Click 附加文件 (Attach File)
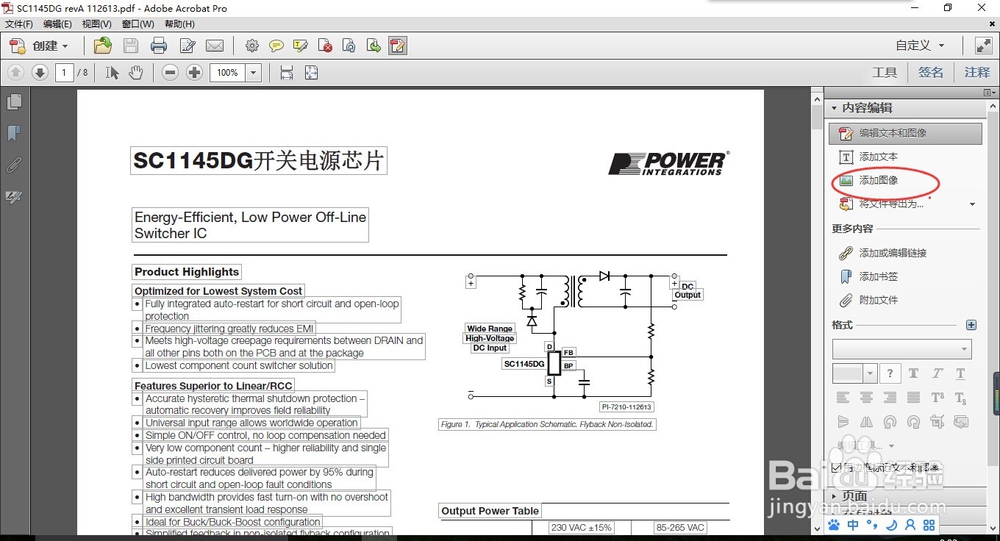The image size is (1000, 541). pos(878,300)
